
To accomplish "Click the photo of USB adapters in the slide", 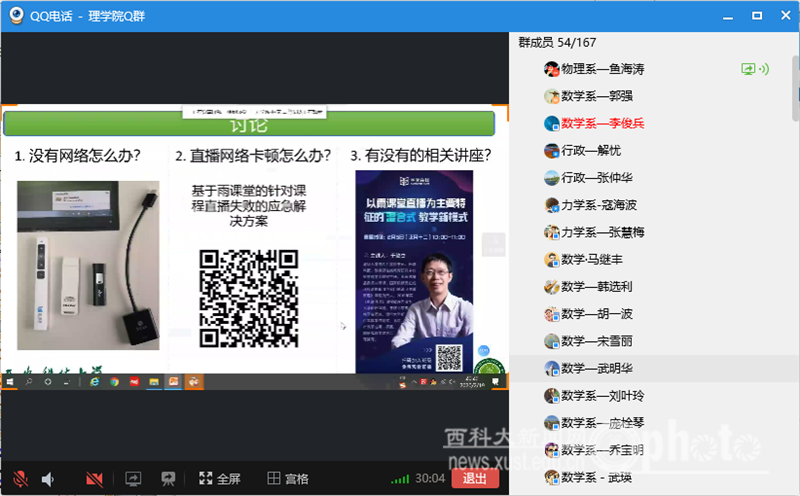I will 88,265.
